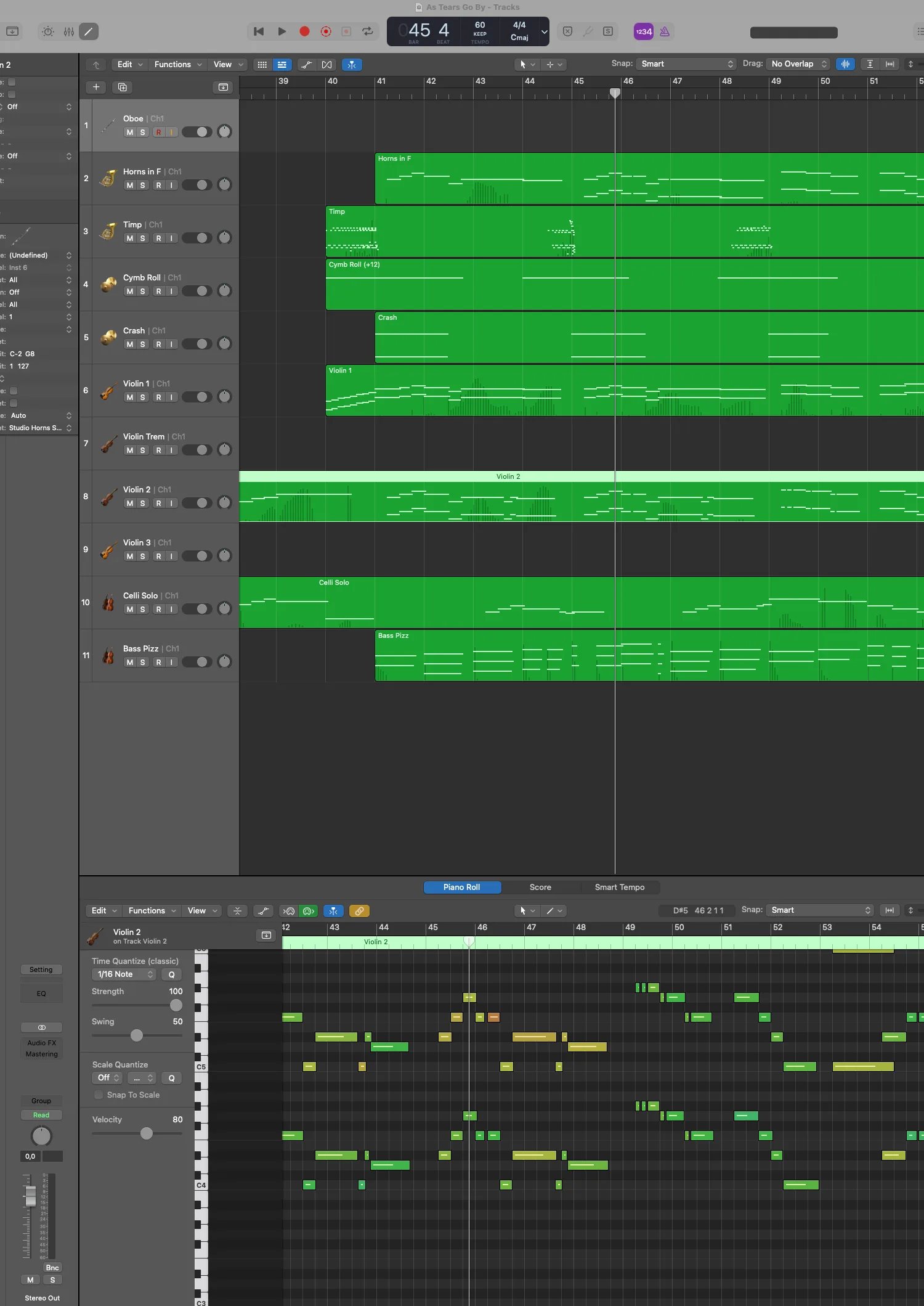Solo the Horns in F track
The image size is (924, 1306).
coord(143,186)
